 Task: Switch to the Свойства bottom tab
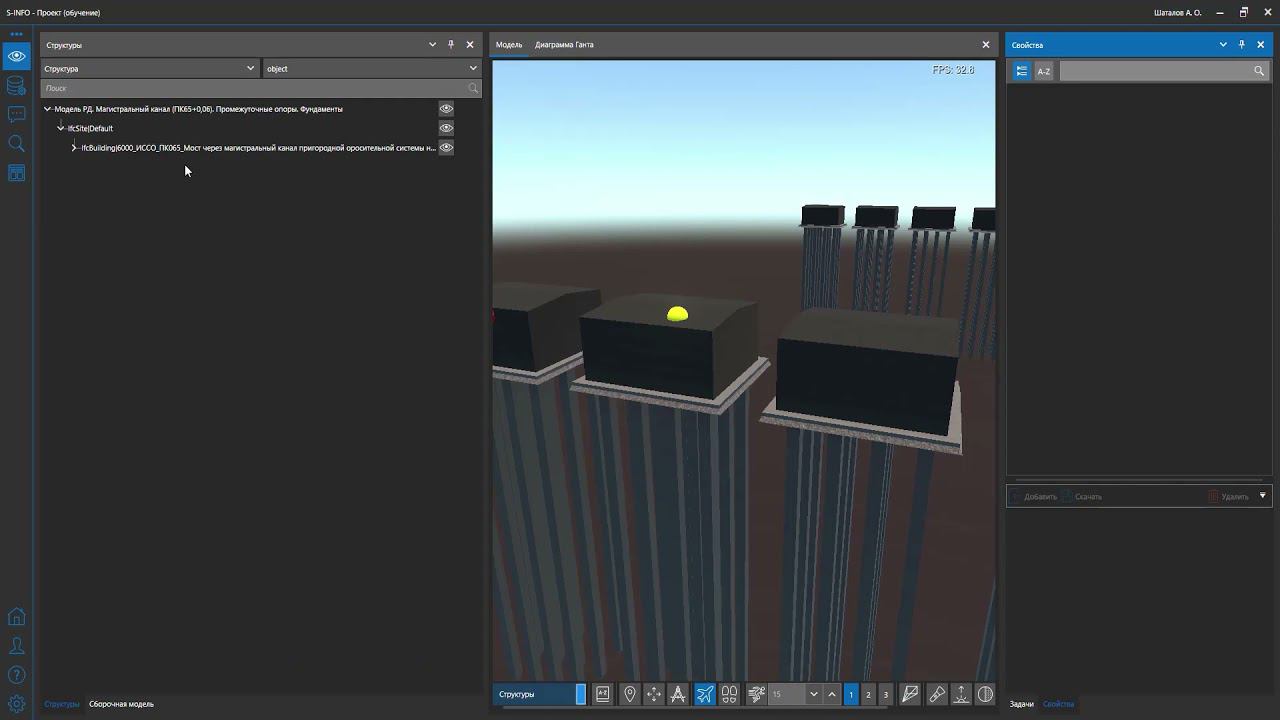click(x=1058, y=704)
